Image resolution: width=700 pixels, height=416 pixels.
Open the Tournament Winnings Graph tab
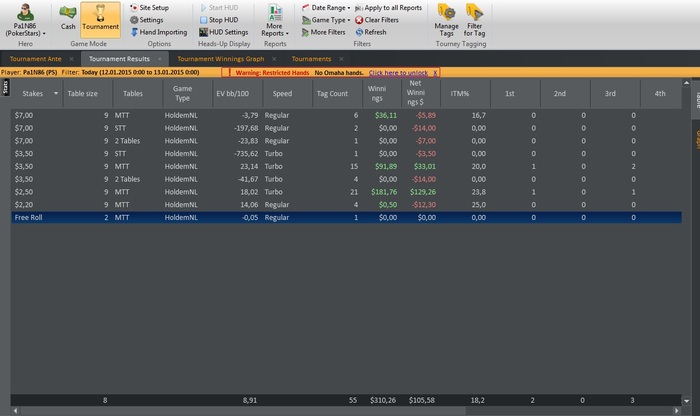(221, 59)
